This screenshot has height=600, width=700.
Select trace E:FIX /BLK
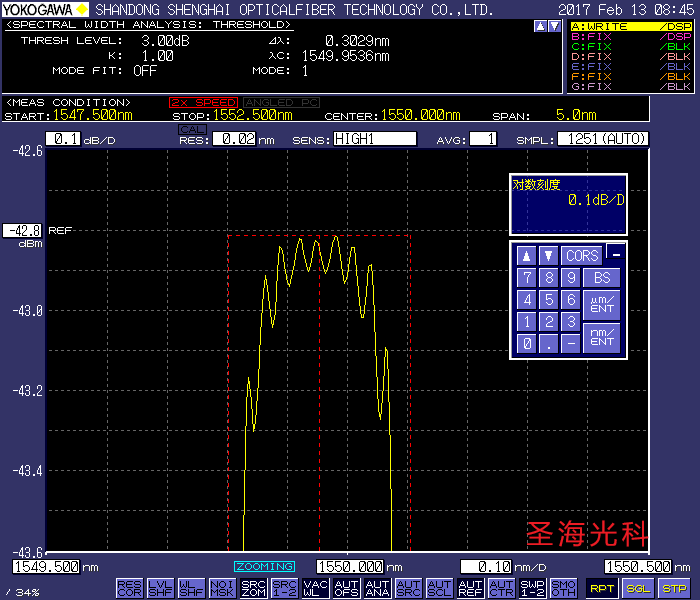(x=631, y=67)
